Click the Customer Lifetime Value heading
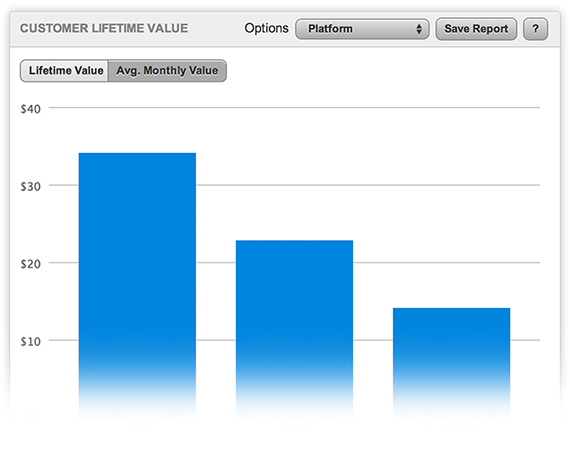The height and width of the screenshot is (475, 570). pos(104,28)
